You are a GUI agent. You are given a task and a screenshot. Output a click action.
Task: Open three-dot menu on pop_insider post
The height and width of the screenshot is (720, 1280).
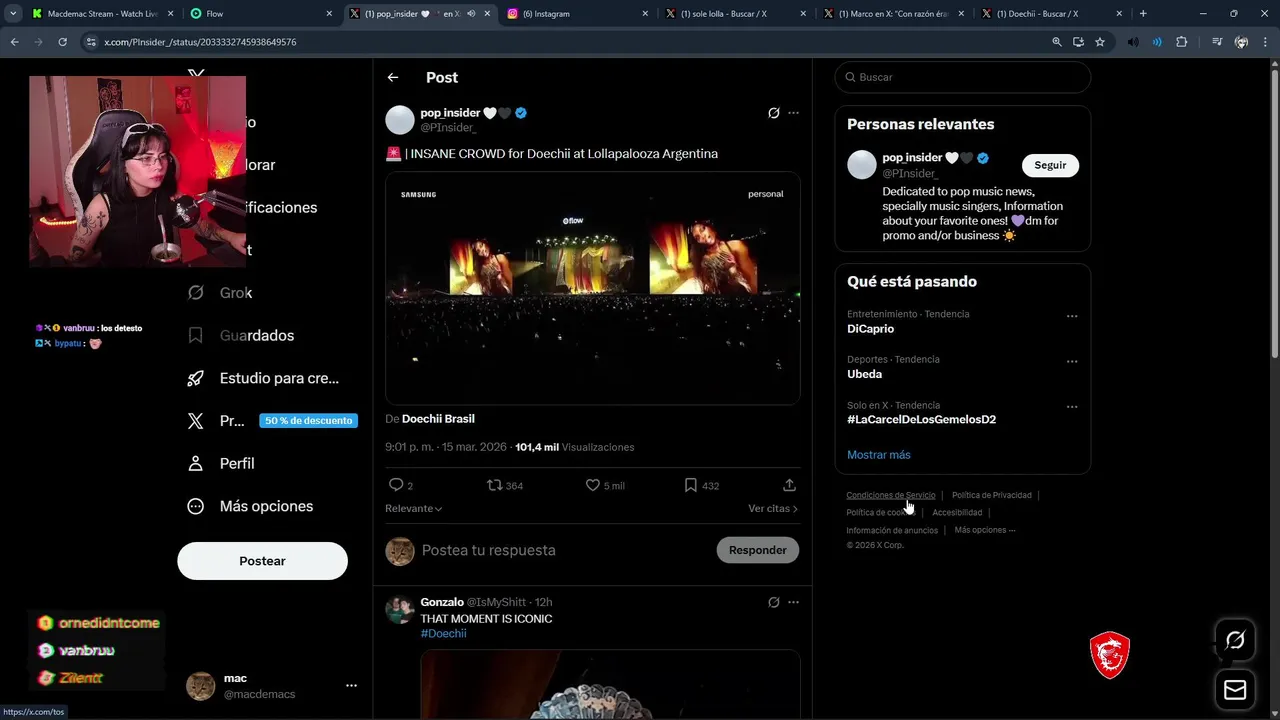793,113
